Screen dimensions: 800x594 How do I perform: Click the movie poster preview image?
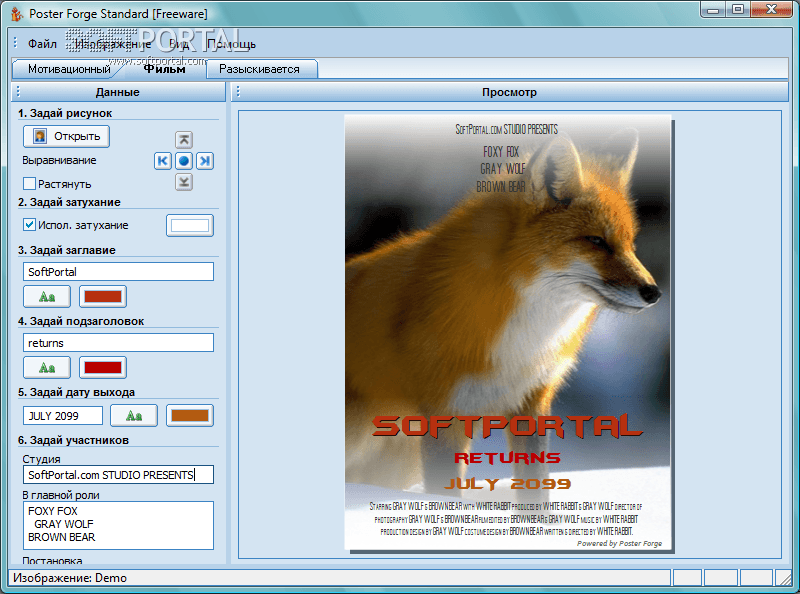[x=508, y=333]
